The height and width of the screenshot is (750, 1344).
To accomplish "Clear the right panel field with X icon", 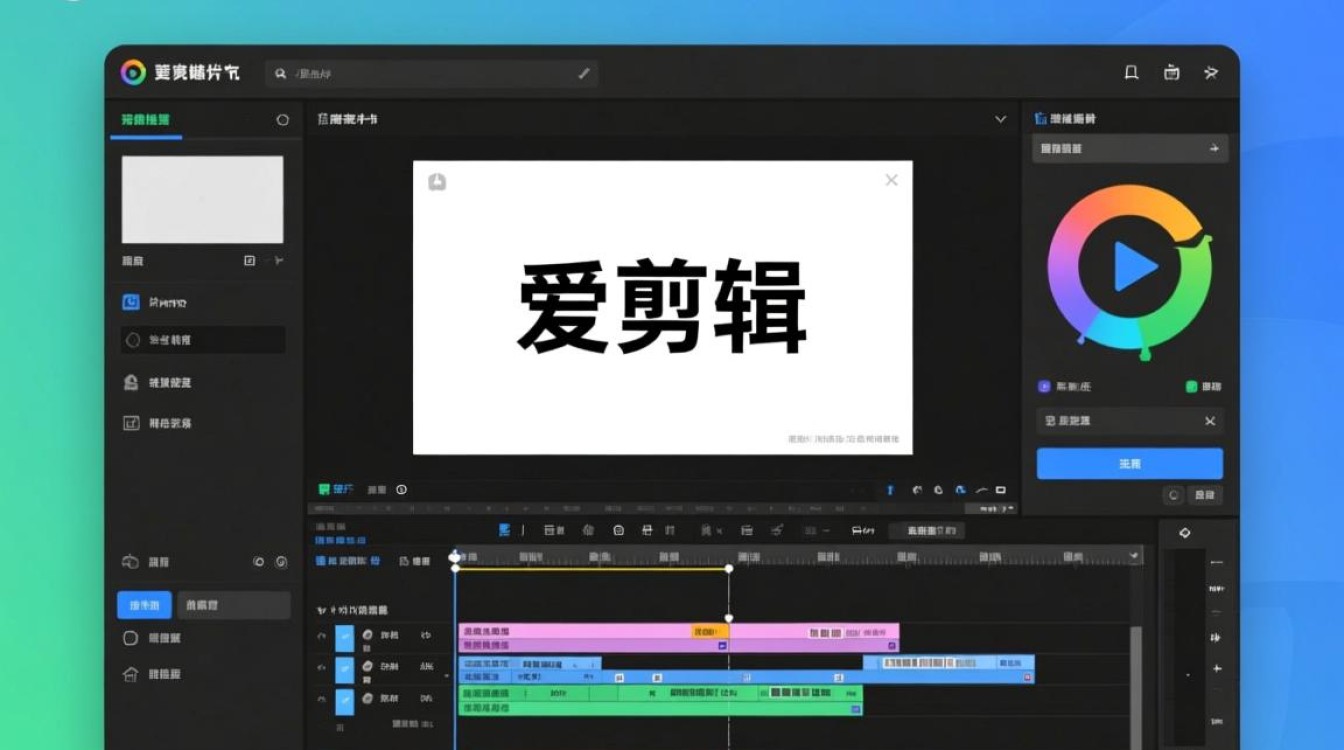I will point(1210,421).
